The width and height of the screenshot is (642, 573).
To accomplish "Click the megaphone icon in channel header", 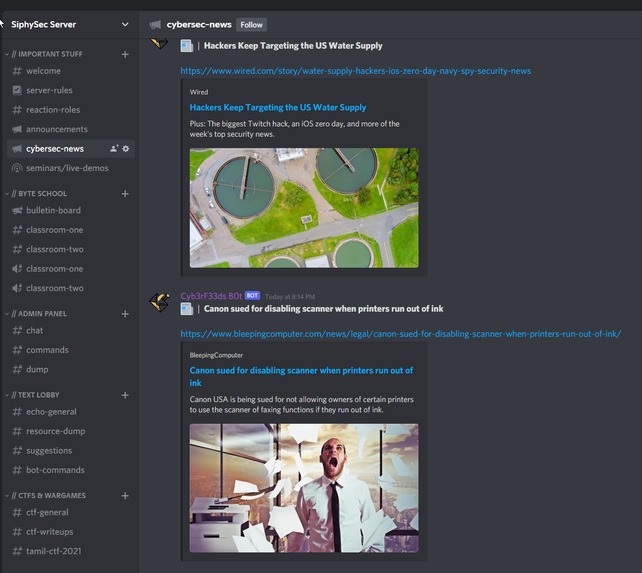I will [x=155, y=25].
